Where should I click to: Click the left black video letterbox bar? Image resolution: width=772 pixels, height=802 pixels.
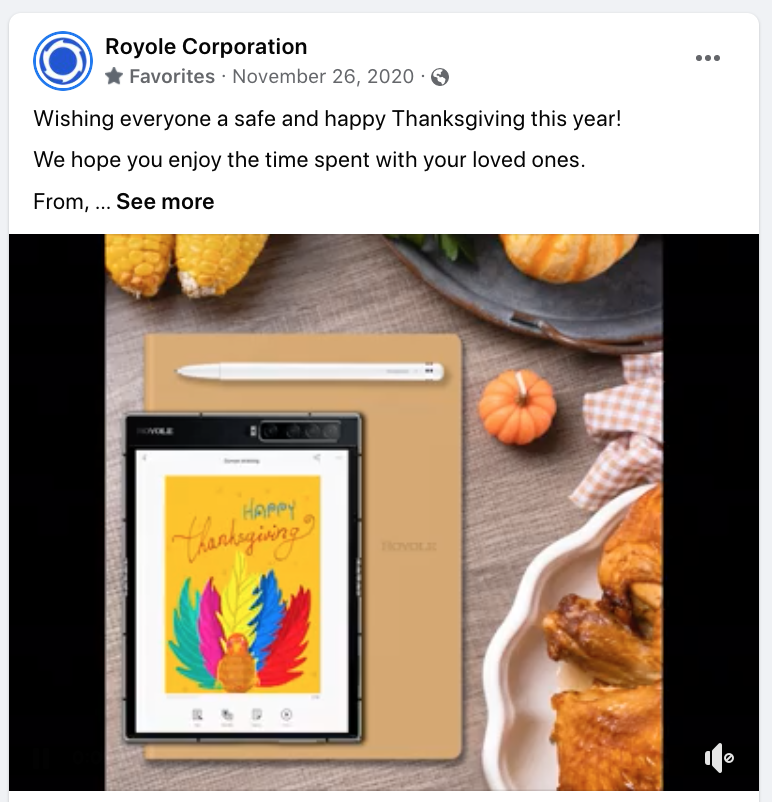click(x=57, y=513)
